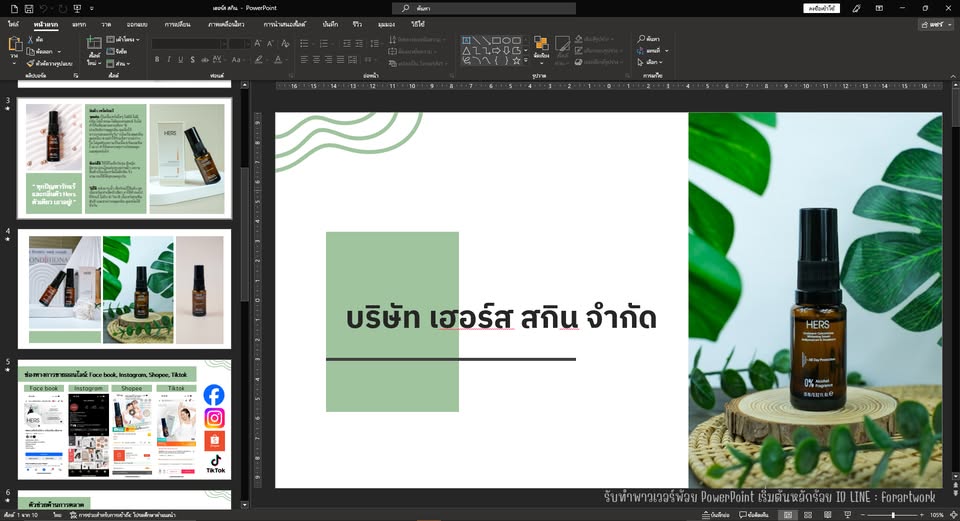The image size is (960, 521).
Task: Click the pen icon in the title bar
Action: [x=857, y=9]
